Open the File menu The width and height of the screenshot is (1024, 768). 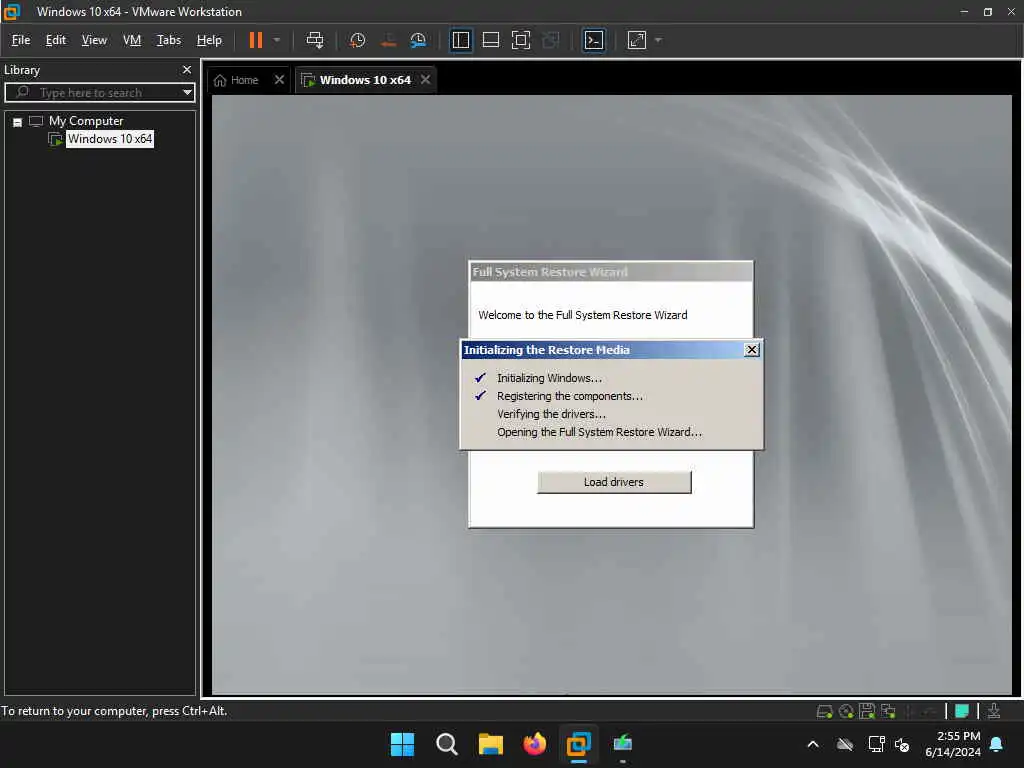tap(21, 40)
